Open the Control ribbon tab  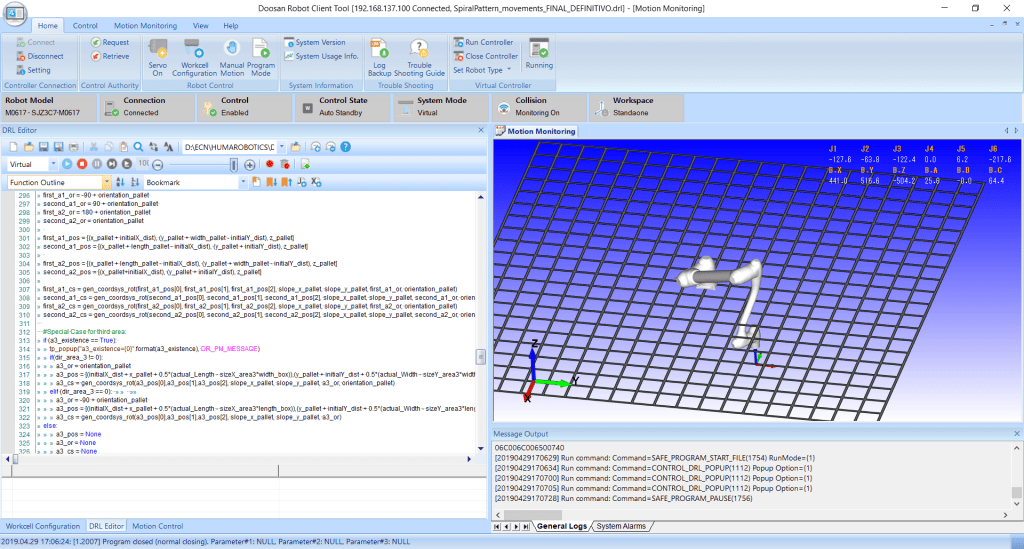tap(85, 25)
